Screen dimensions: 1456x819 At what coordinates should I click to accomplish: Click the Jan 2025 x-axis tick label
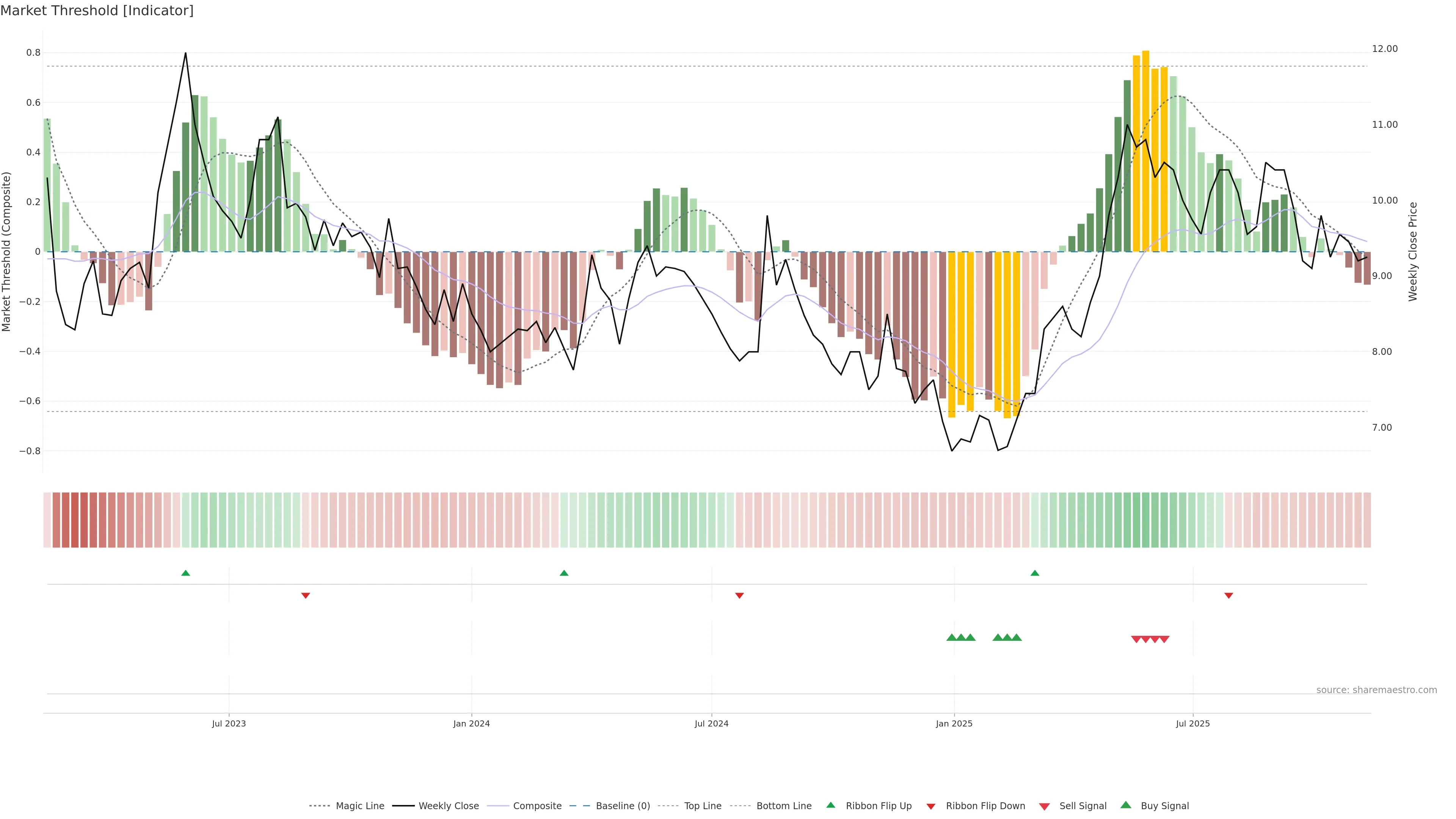(x=954, y=723)
